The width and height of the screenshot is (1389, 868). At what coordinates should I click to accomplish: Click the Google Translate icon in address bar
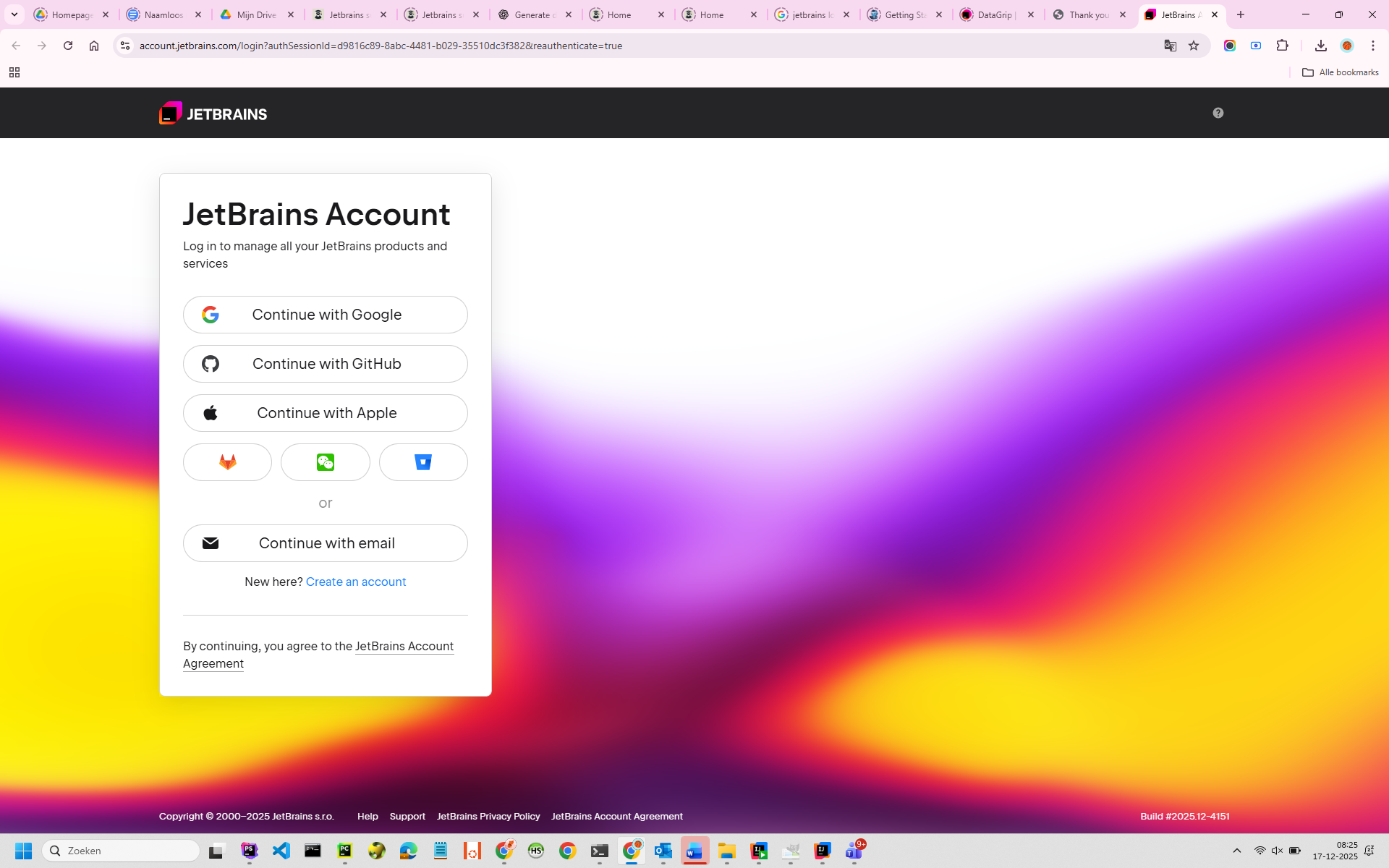pos(1170,46)
